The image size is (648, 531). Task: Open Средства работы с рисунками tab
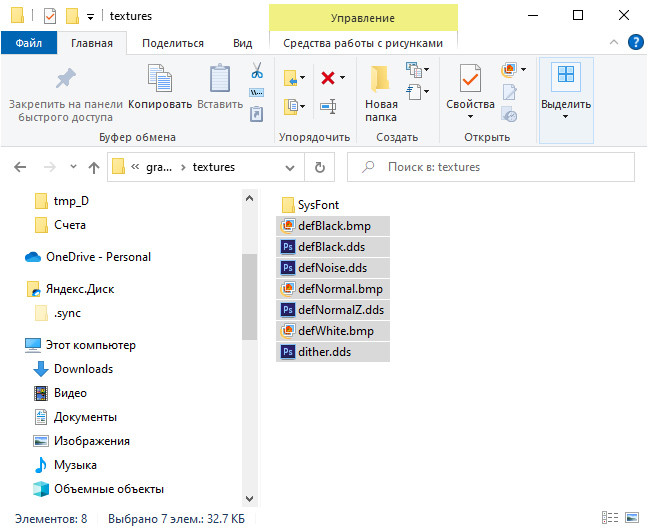(363, 43)
